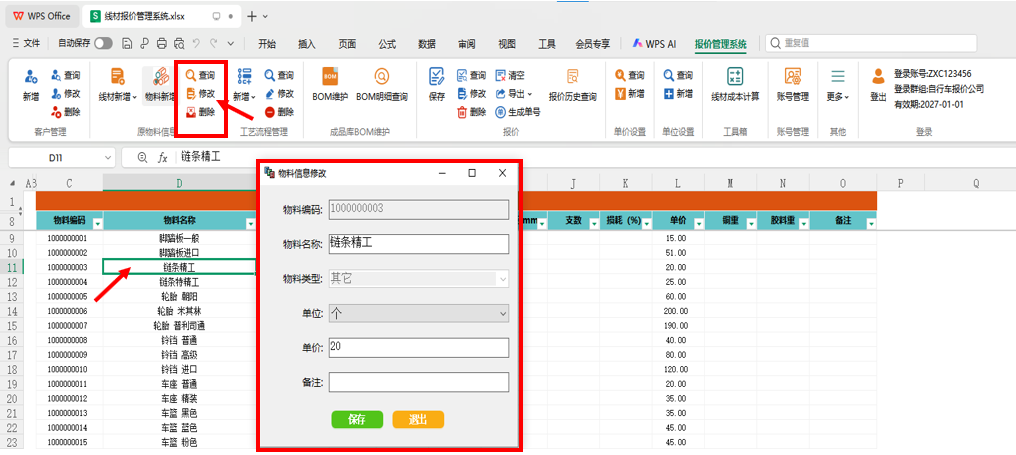Screen dimensions: 1016x455
Task: Click 删除 in the 工艺流程管理 group
Action: 279,111
